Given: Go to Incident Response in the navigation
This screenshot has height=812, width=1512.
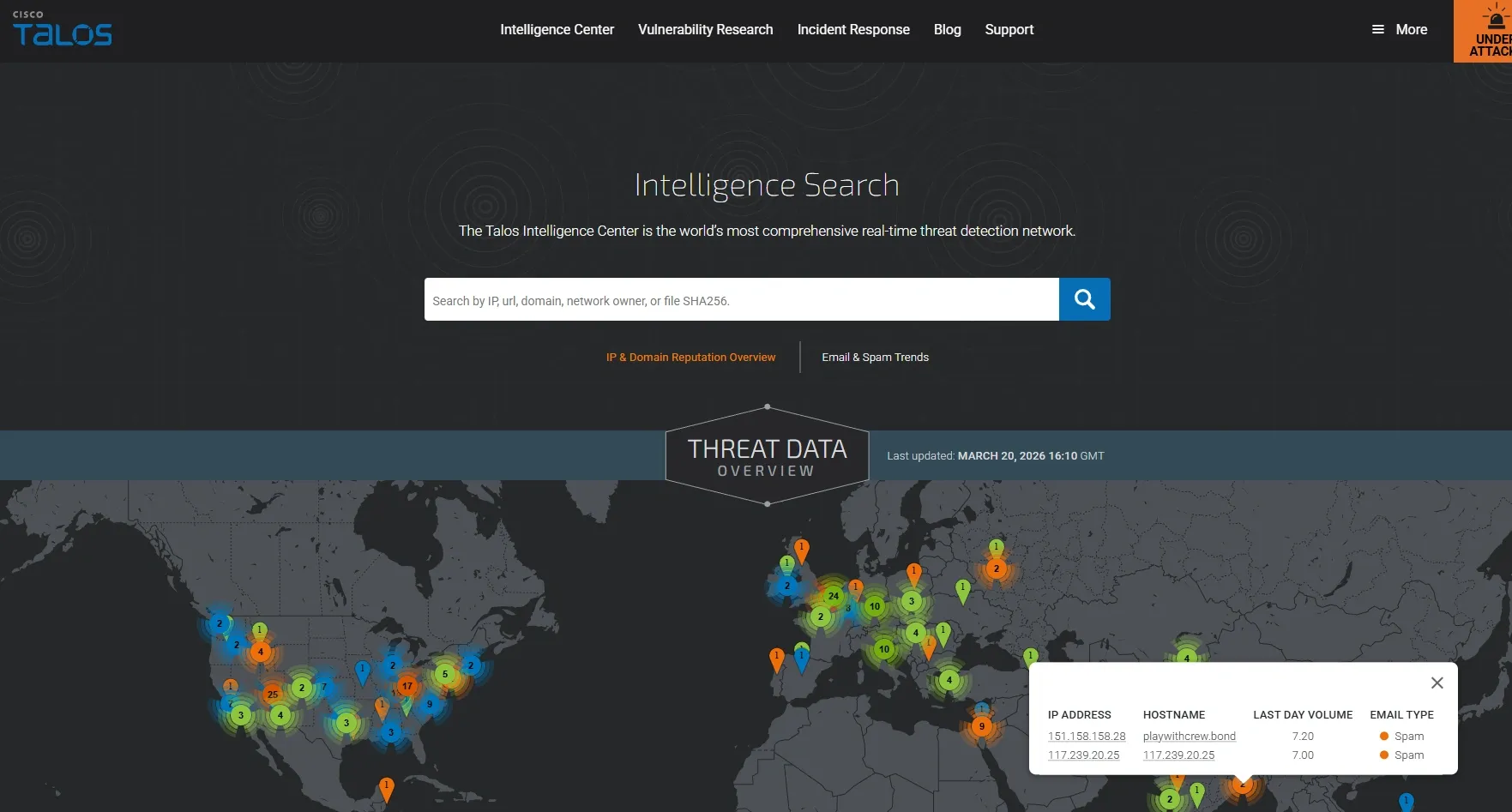Looking at the screenshot, I should coord(852,30).
